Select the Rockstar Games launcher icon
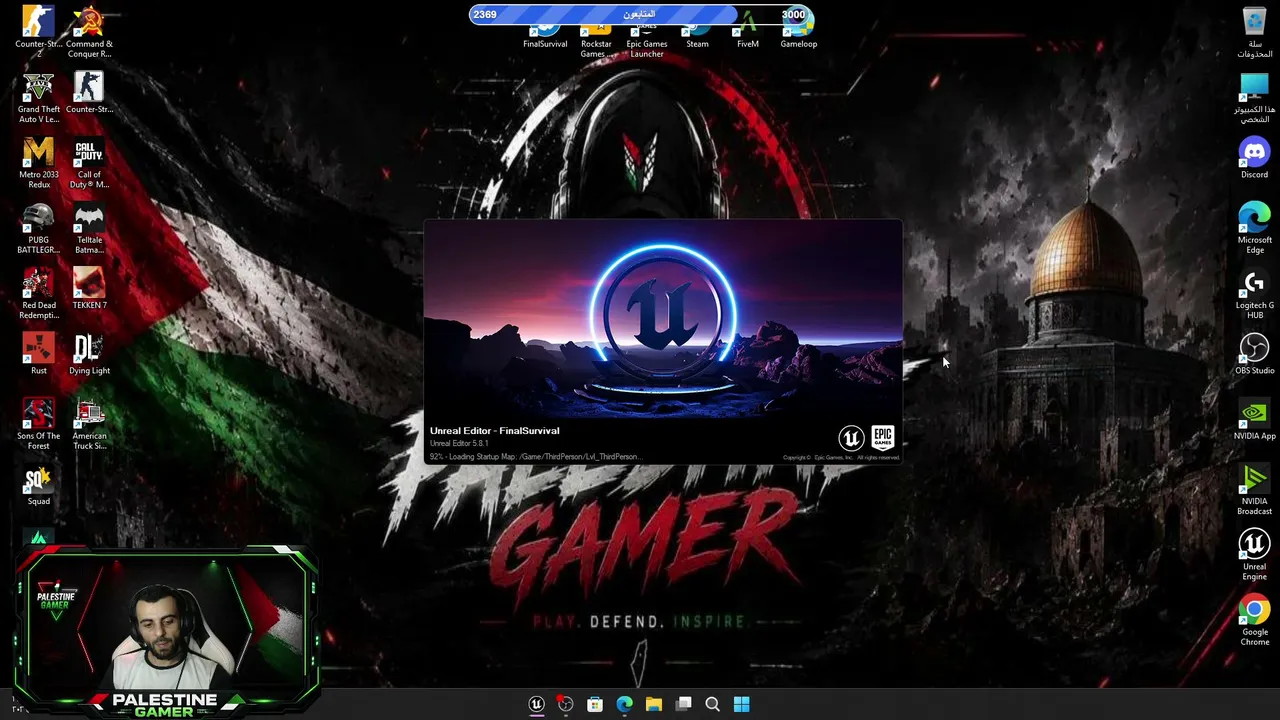The height and width of the screenshot is (720, 1280). 596,40
